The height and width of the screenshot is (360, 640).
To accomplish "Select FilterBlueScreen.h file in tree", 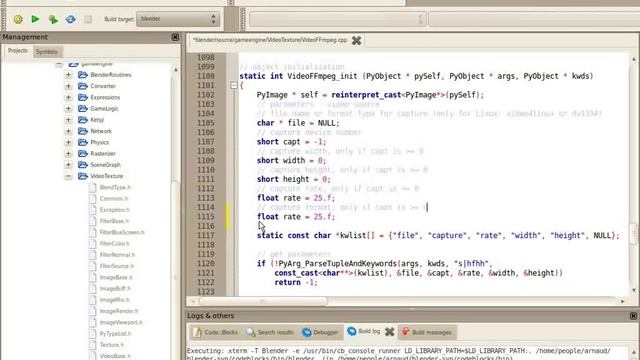I will [x=122, y=232].
